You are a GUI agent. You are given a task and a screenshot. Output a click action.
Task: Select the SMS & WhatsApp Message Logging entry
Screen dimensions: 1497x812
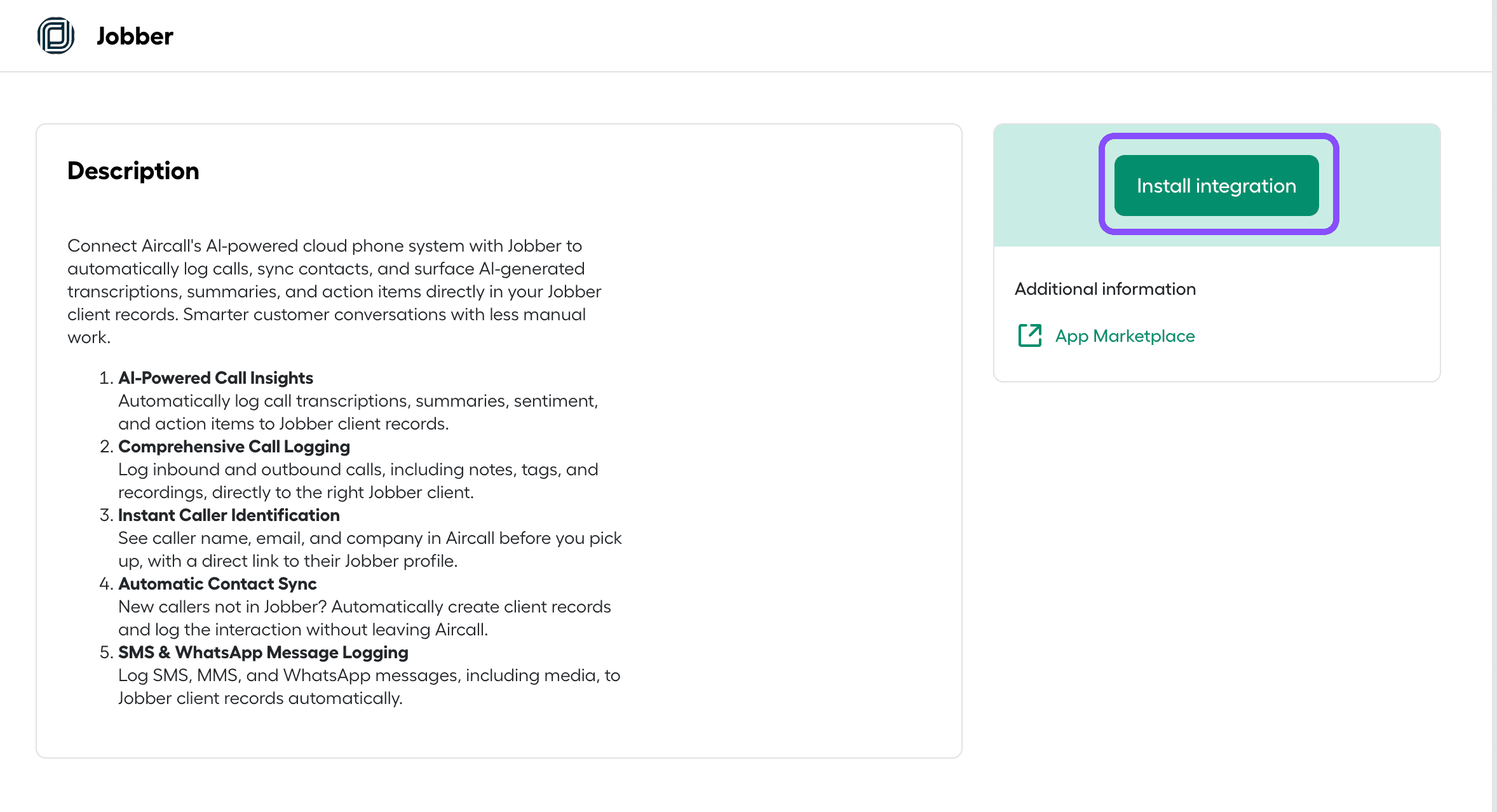263,652
